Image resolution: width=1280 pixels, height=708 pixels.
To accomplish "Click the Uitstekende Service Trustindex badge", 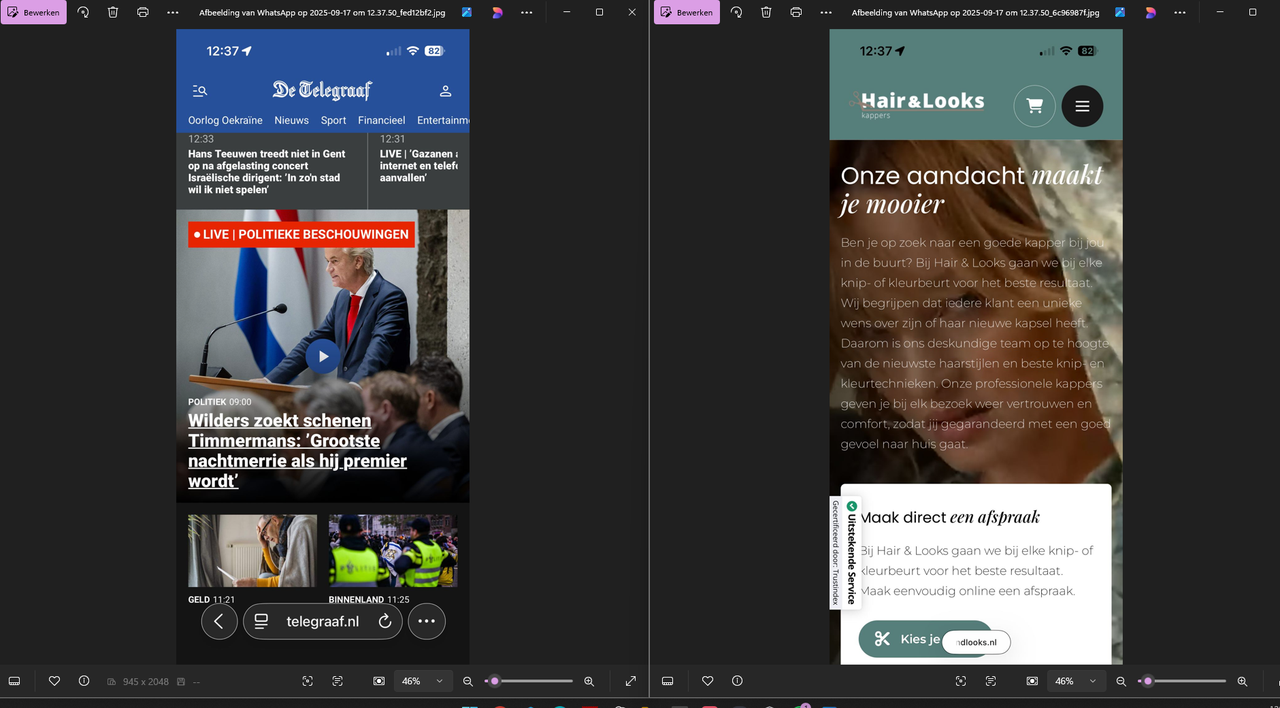I will (x=845, y=552).
